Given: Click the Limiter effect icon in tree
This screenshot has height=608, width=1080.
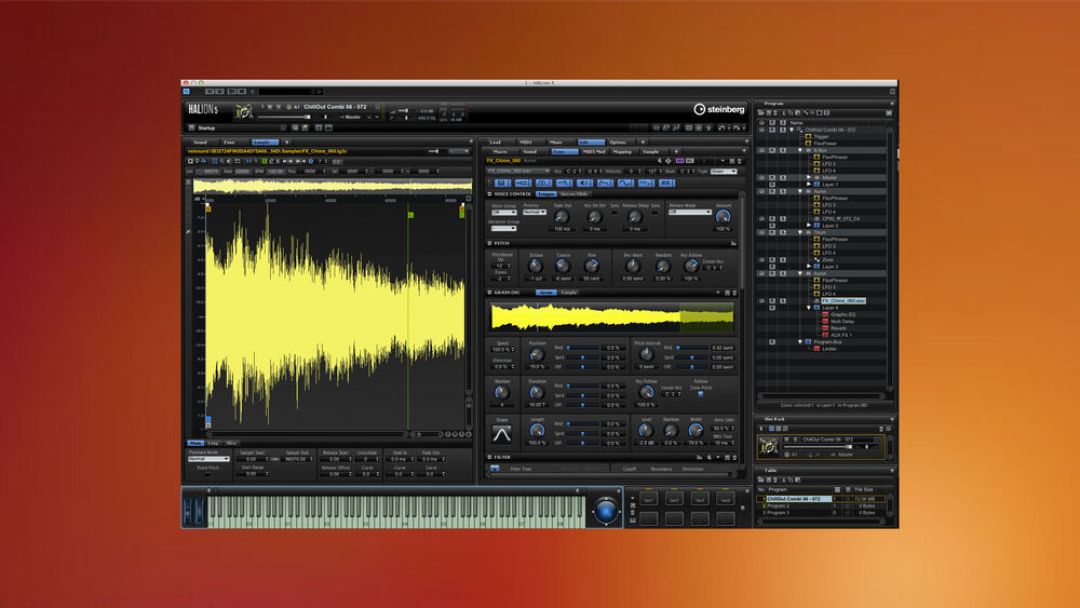Looking at the screenshot, I should (x=817, y=348).
